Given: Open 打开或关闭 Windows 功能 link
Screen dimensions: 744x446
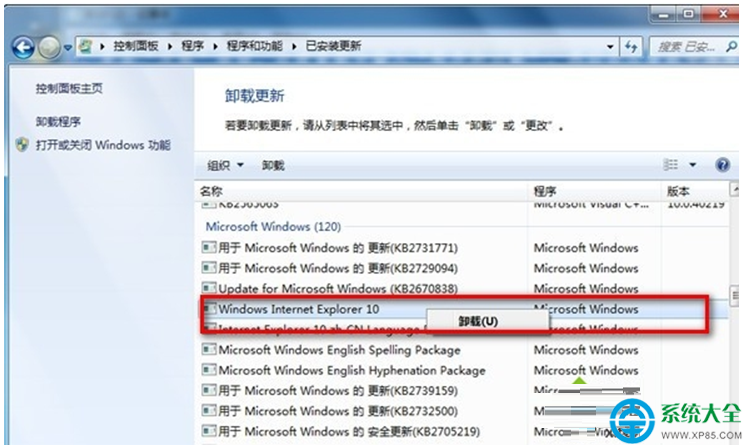Looking at the screenshot, I should (x=103, y=145).
